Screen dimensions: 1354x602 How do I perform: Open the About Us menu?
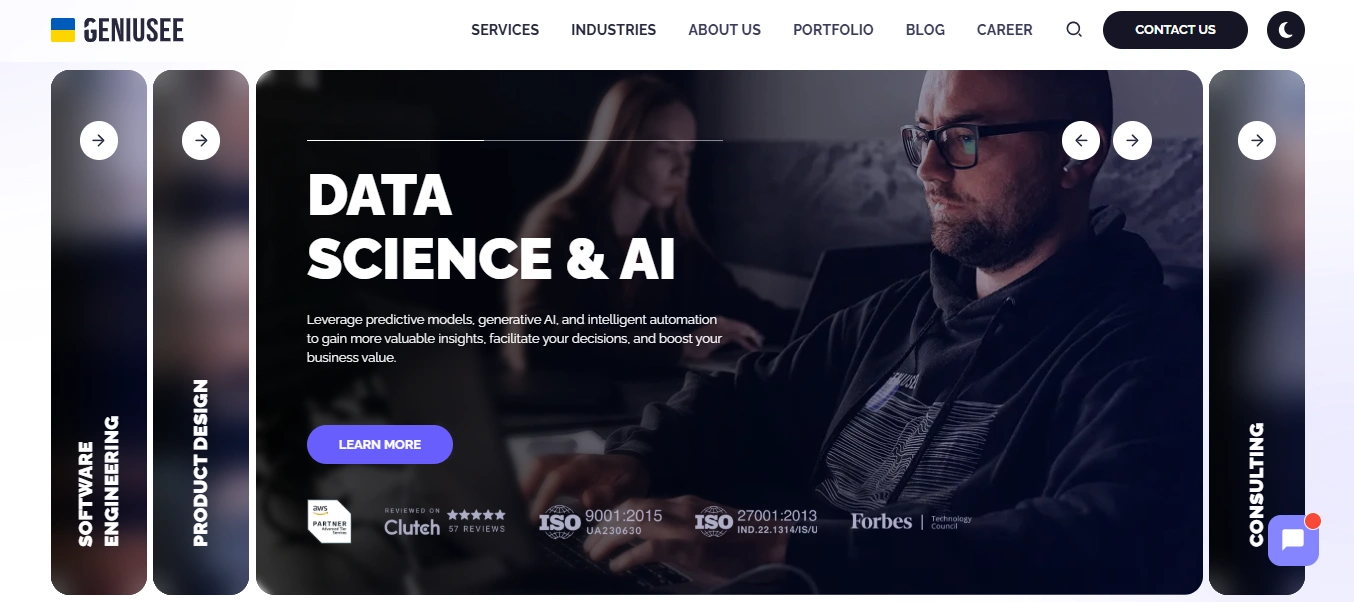tap(725, 30)
